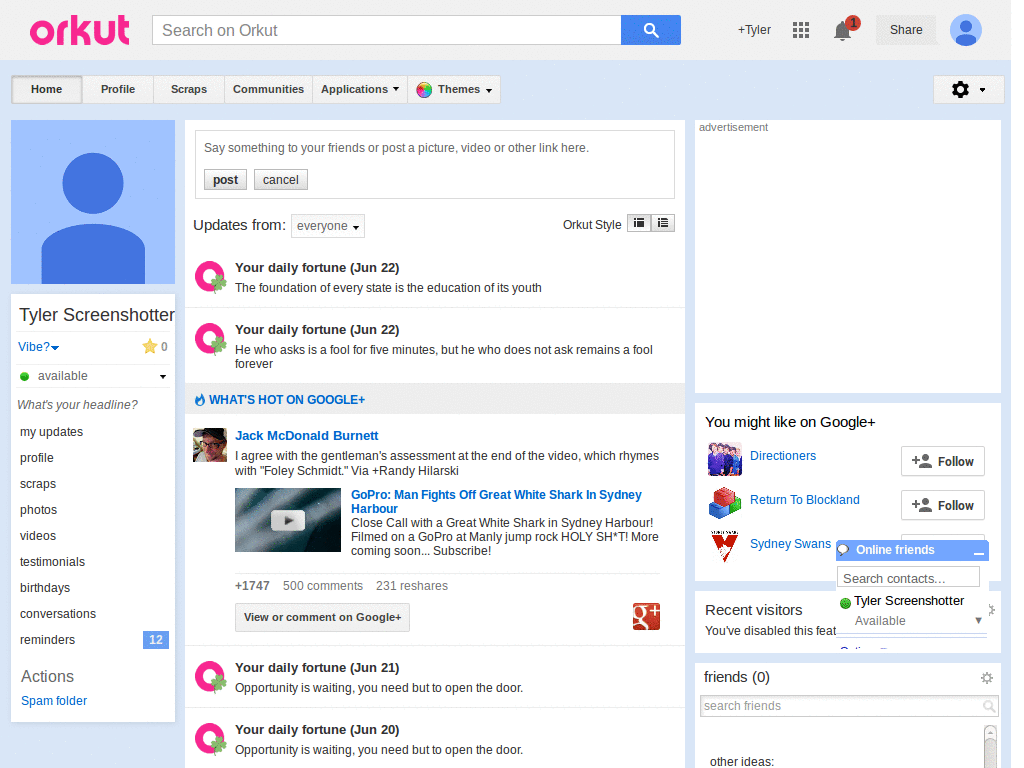
Task: Open the Profile tab
Action: click(118, 89)
